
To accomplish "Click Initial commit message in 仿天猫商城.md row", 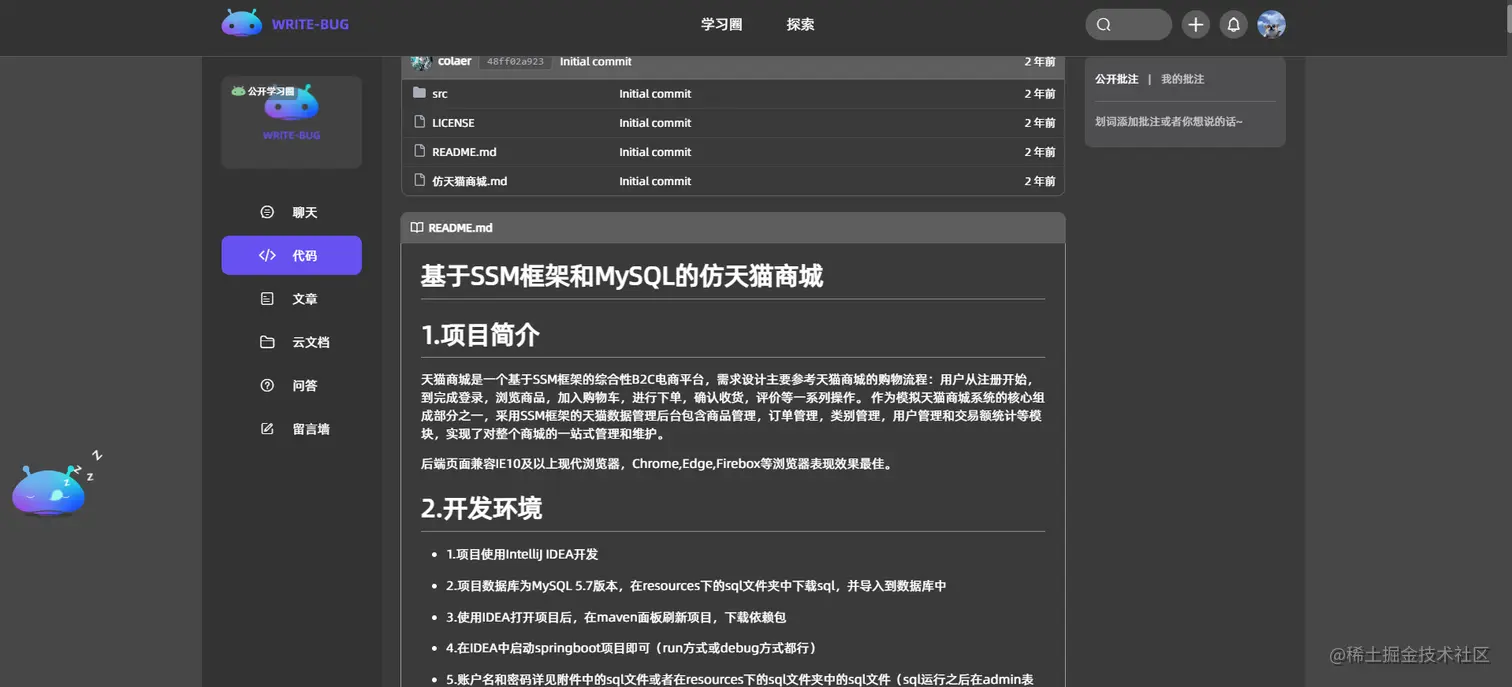I will [655, 181].
